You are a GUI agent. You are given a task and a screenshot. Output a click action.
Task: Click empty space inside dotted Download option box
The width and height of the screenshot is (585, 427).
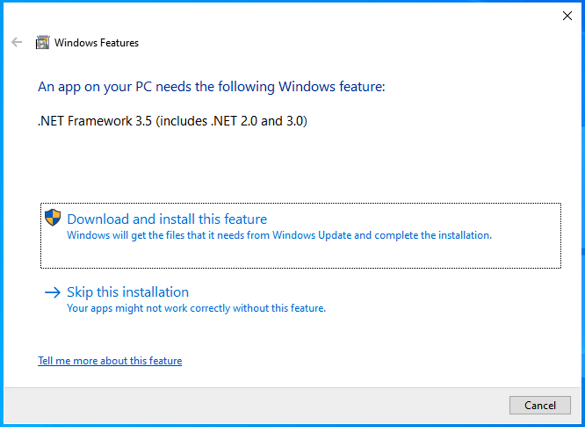pos(300,255)
